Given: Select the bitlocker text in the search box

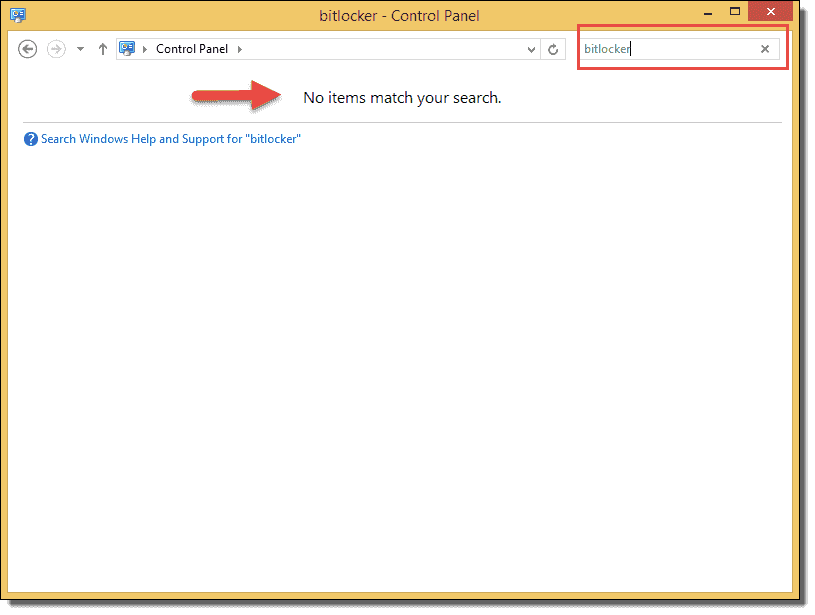Looking at the screenshot, I should pos(607,48).
